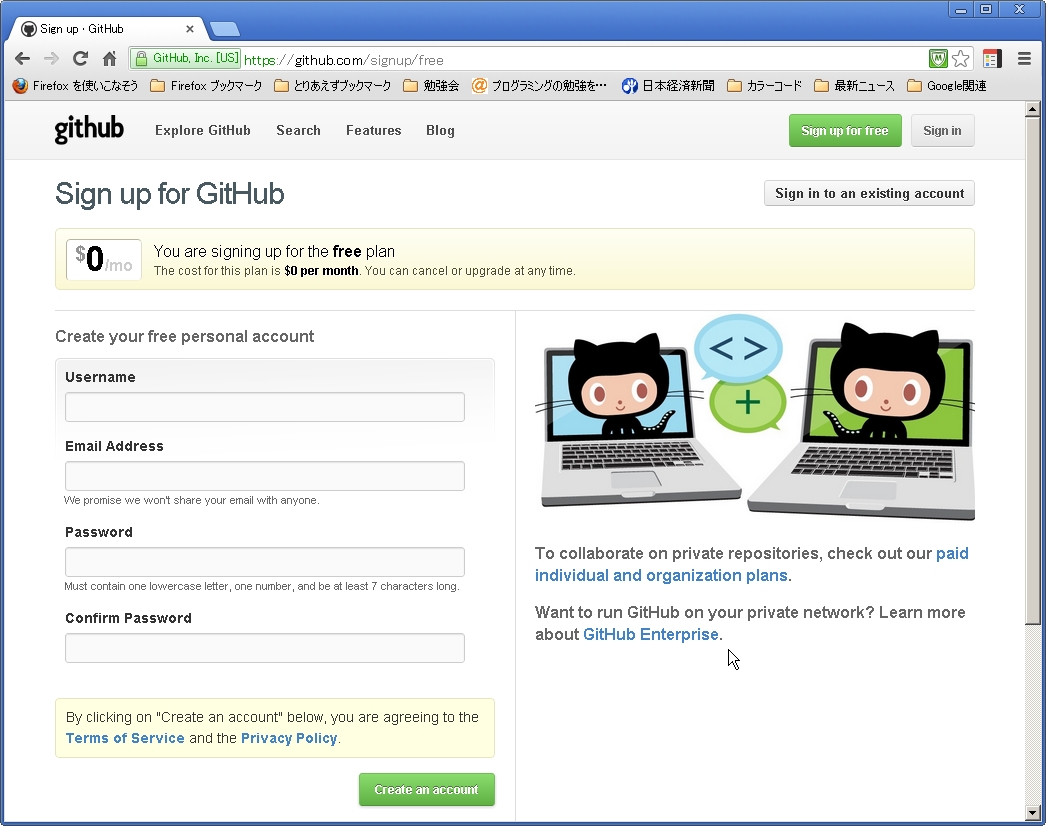Open Blog in the navigation

pos(440,130)
